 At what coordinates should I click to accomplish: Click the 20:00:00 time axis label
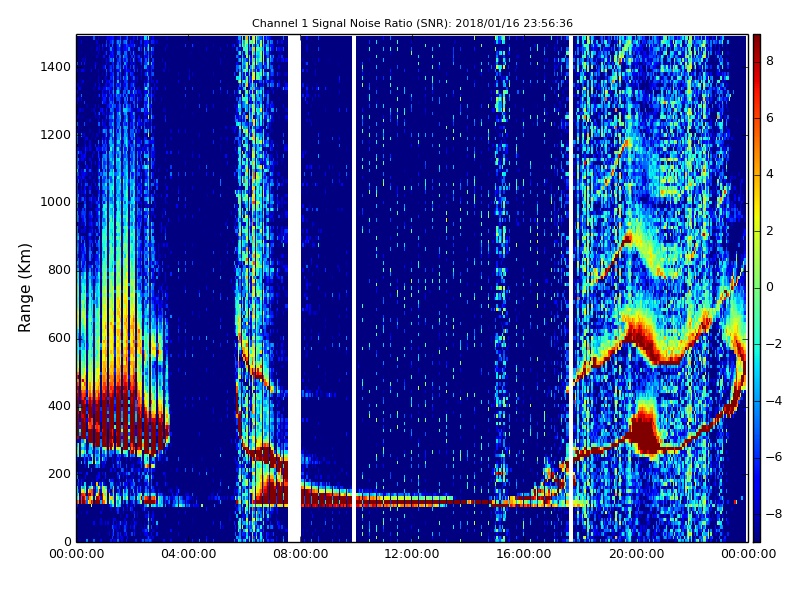coord(636,554)
